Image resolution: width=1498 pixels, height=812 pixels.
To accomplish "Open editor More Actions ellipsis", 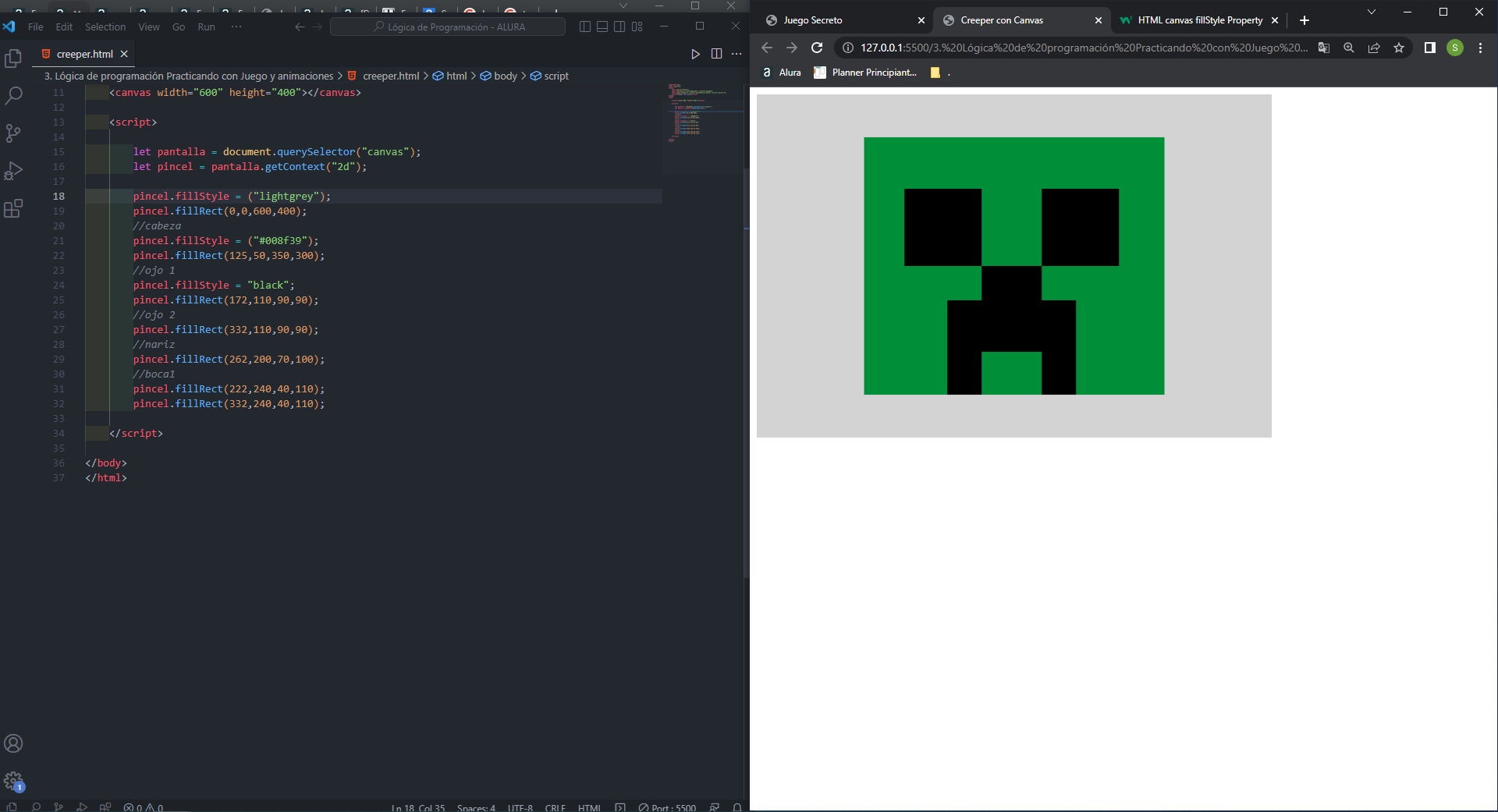I will [737, 54].
